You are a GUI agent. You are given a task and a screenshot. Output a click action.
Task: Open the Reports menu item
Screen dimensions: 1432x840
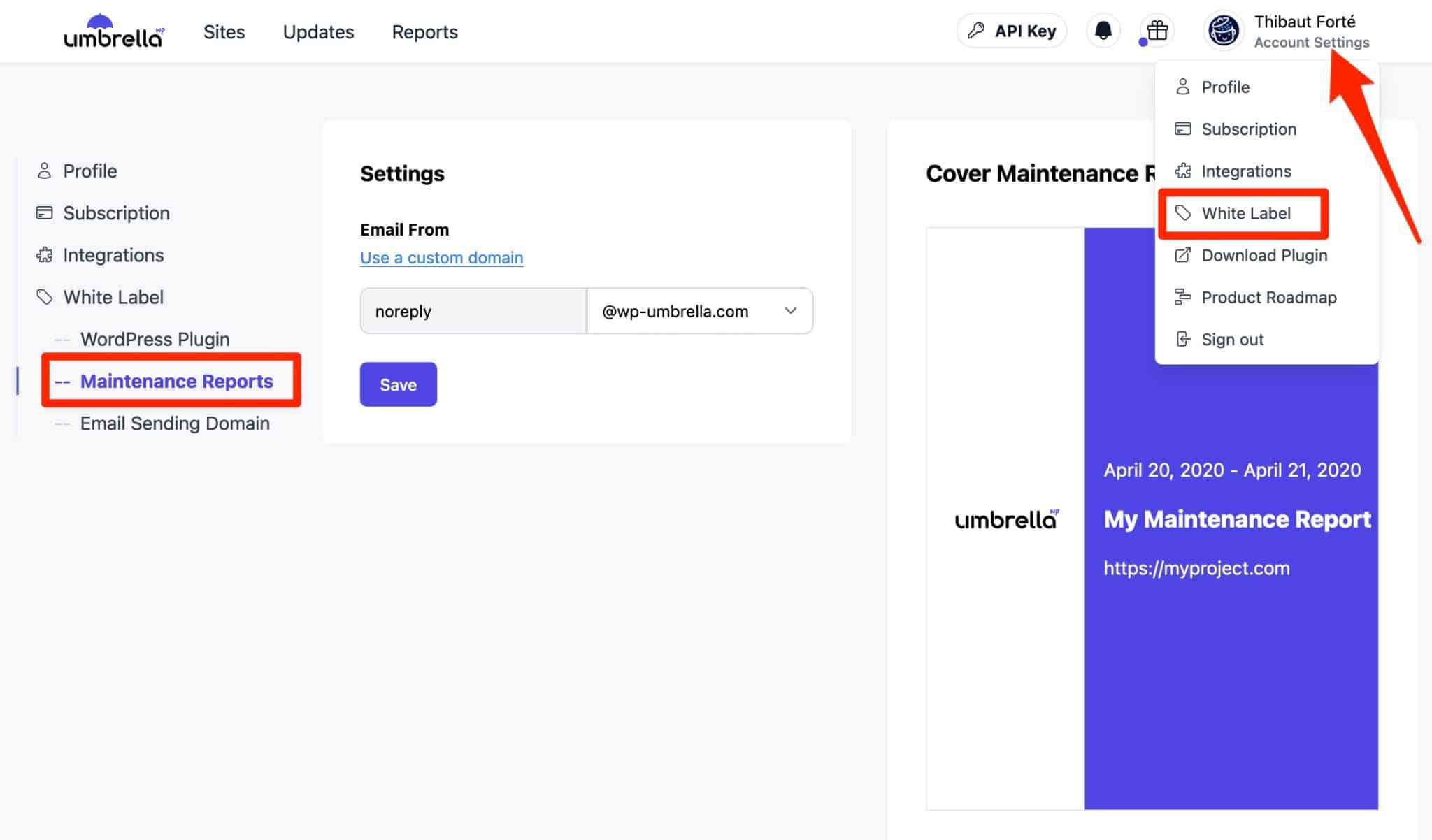(424, 31)
